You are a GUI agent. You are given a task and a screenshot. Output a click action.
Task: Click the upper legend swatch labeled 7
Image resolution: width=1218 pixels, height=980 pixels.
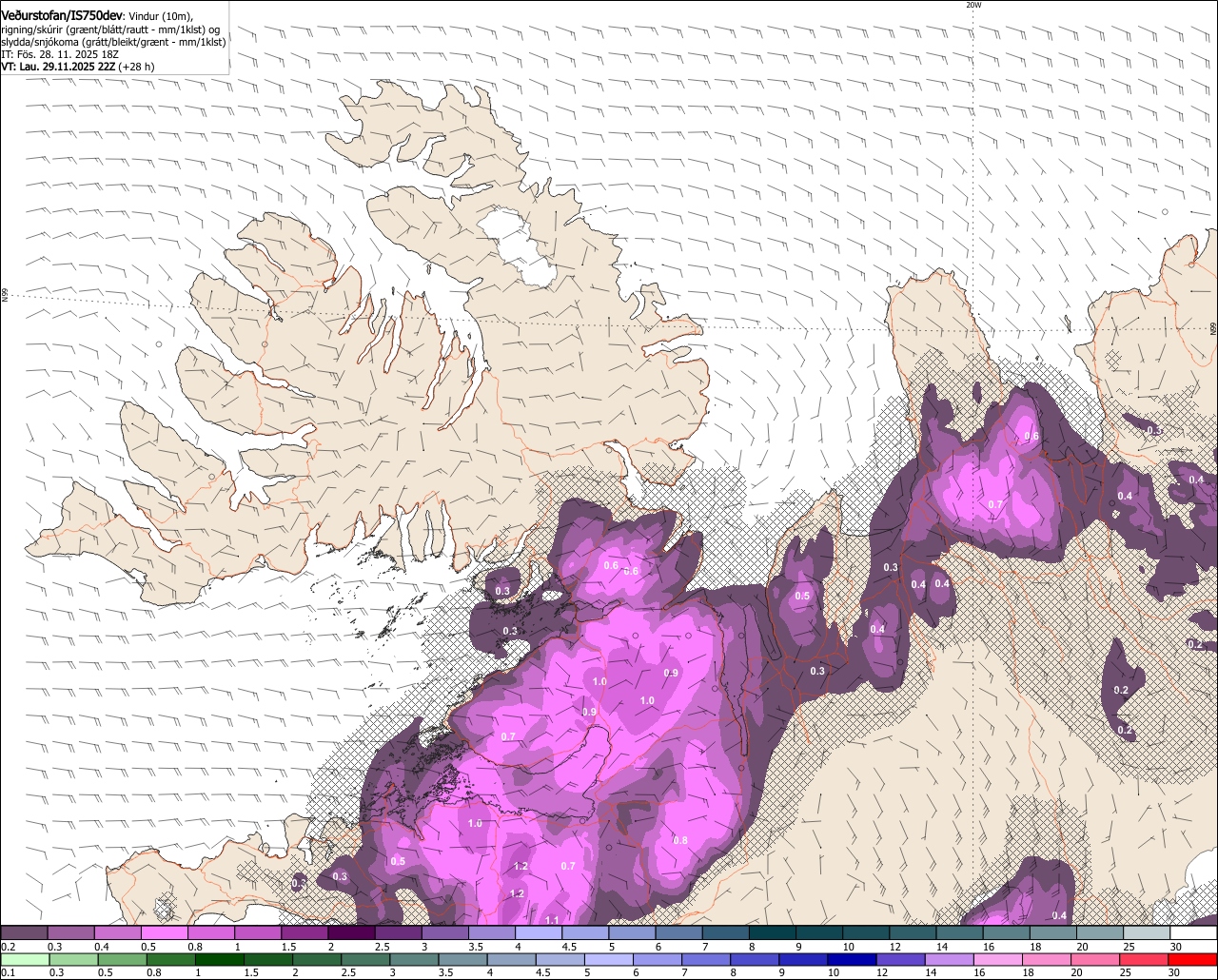[725, 933]
